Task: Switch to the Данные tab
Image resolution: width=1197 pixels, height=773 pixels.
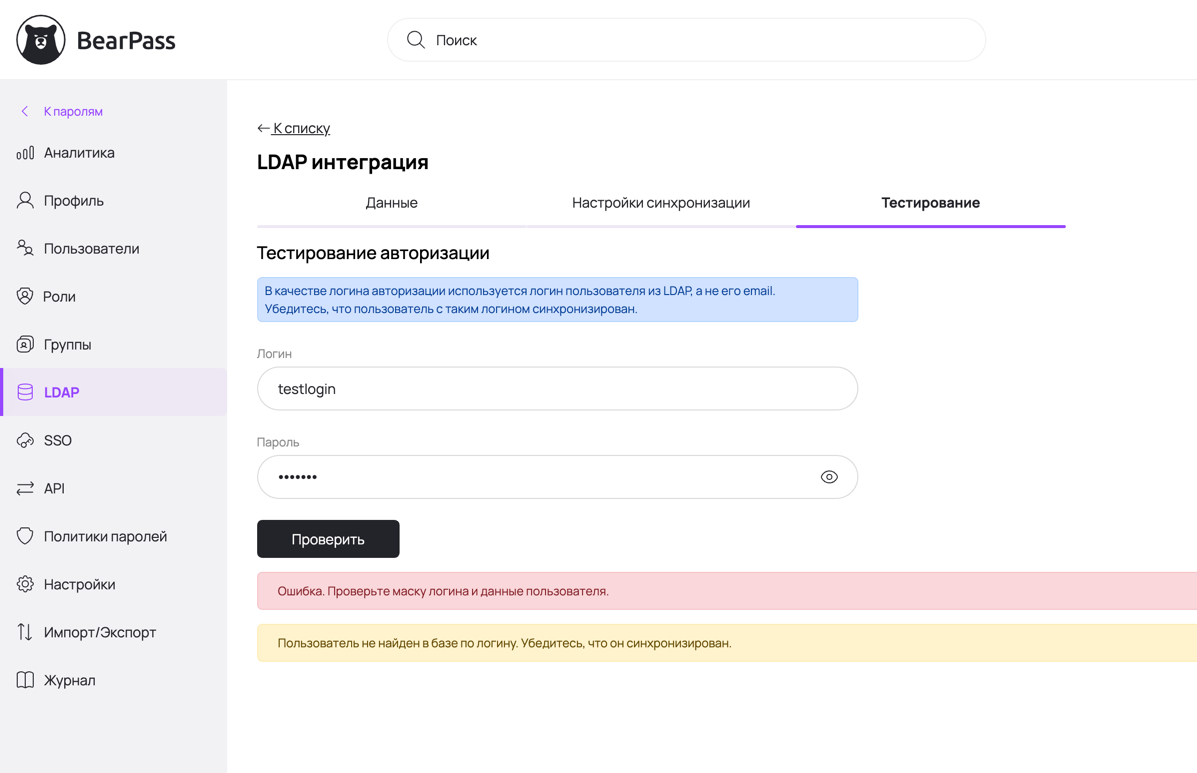Action: tap(393, 202)
